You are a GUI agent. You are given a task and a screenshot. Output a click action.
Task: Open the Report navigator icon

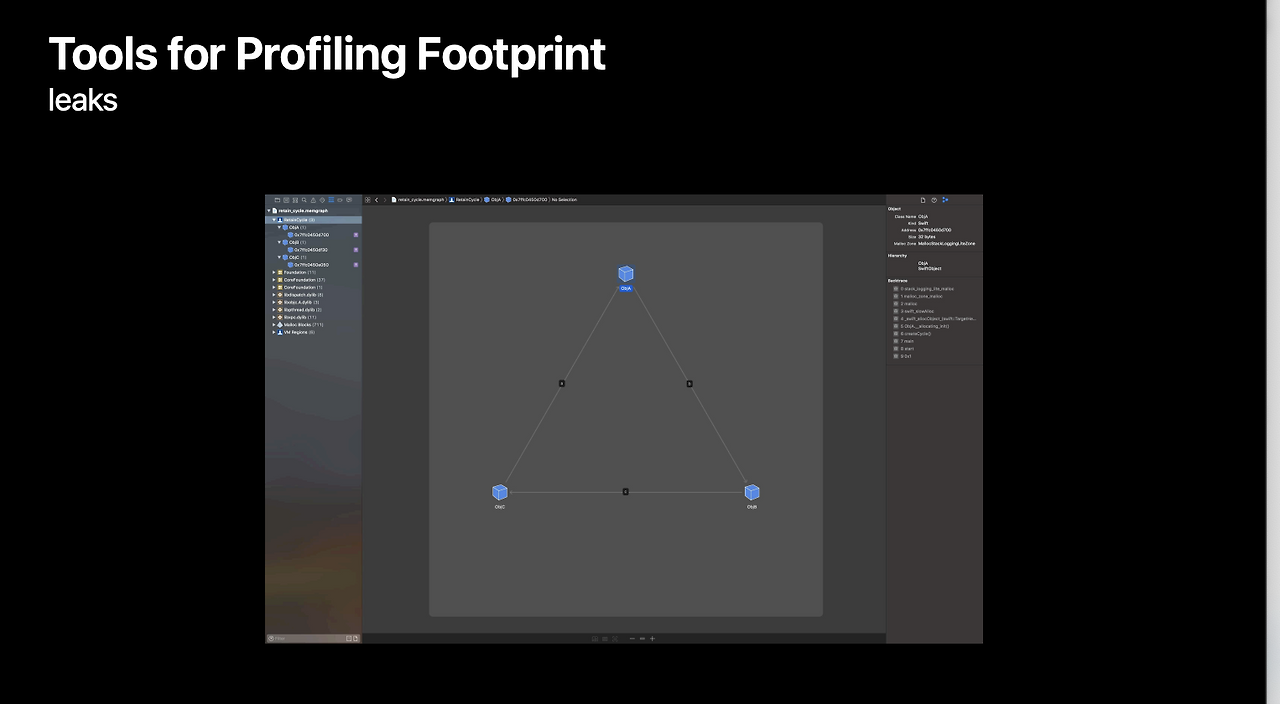click(349, 200)
